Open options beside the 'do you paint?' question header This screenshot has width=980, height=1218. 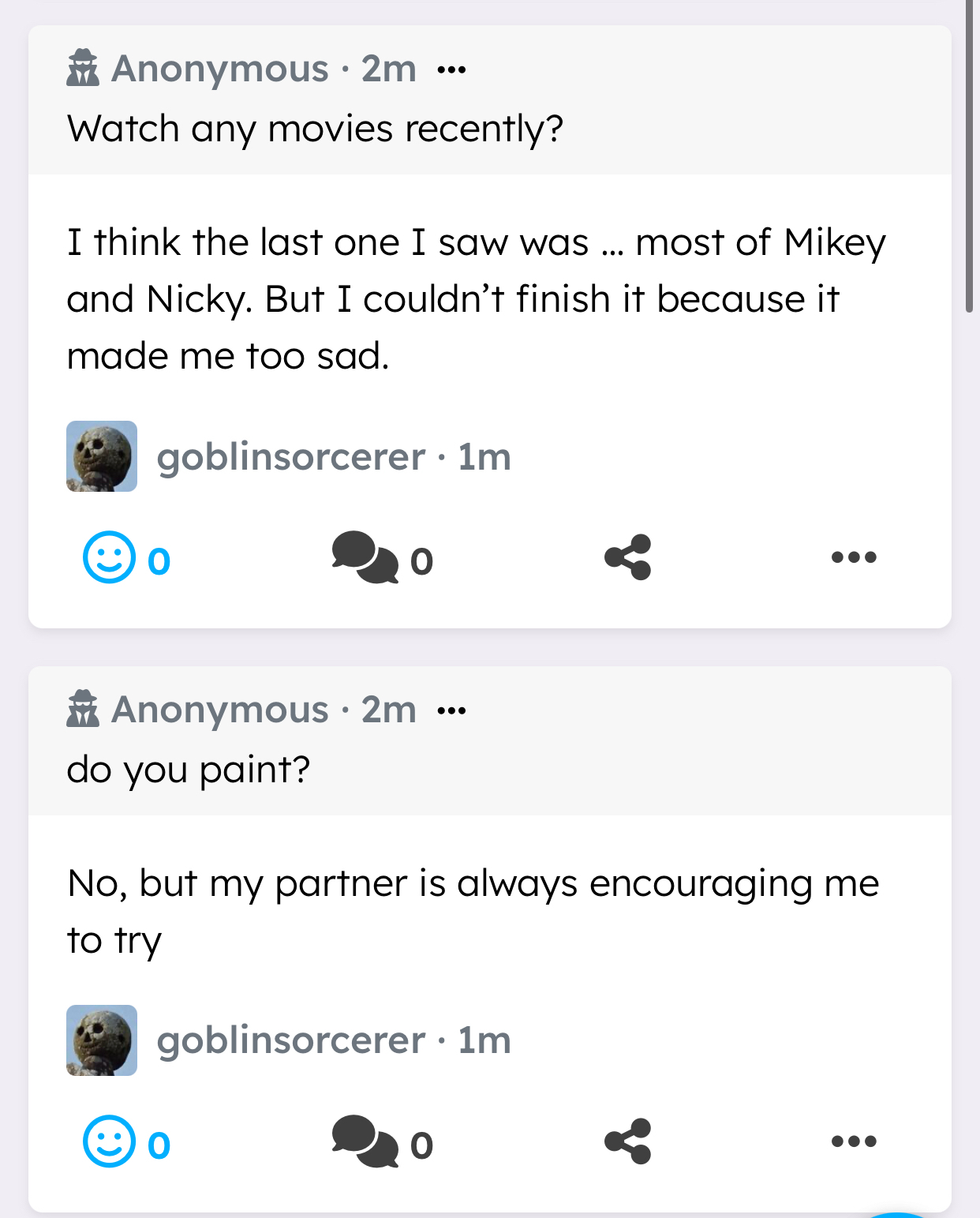[x=451, y=711]
